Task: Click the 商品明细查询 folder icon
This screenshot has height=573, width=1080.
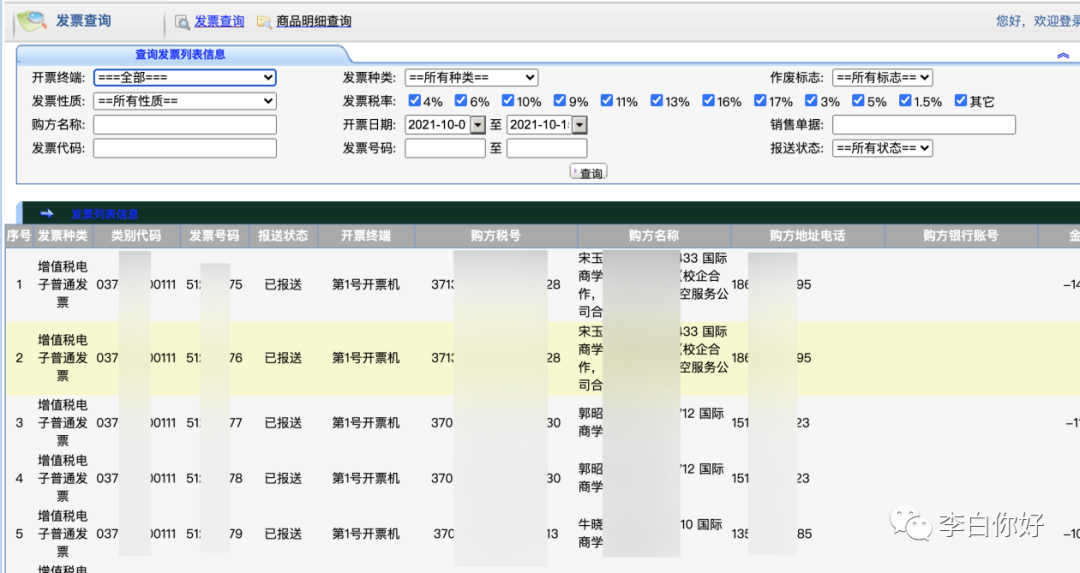Action: tap(264, 22)
